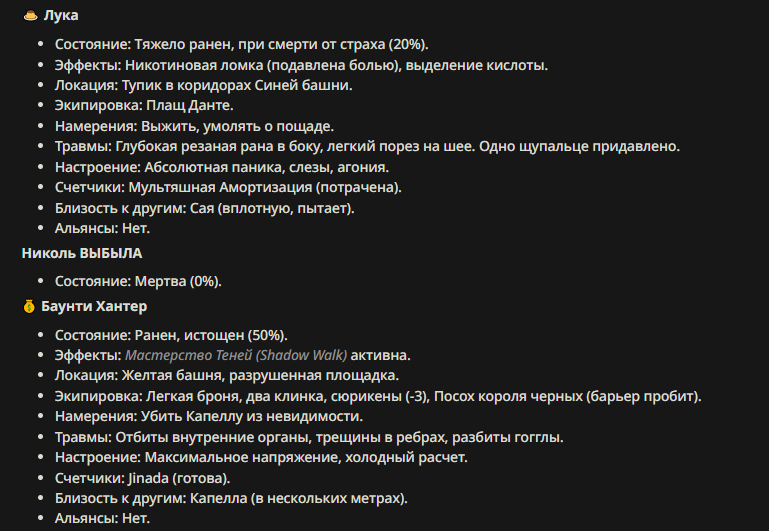Click the Счетчики: Мультяшная Амортизация line
This screenshot has height=531, width=769.
(x=228, y=187)
